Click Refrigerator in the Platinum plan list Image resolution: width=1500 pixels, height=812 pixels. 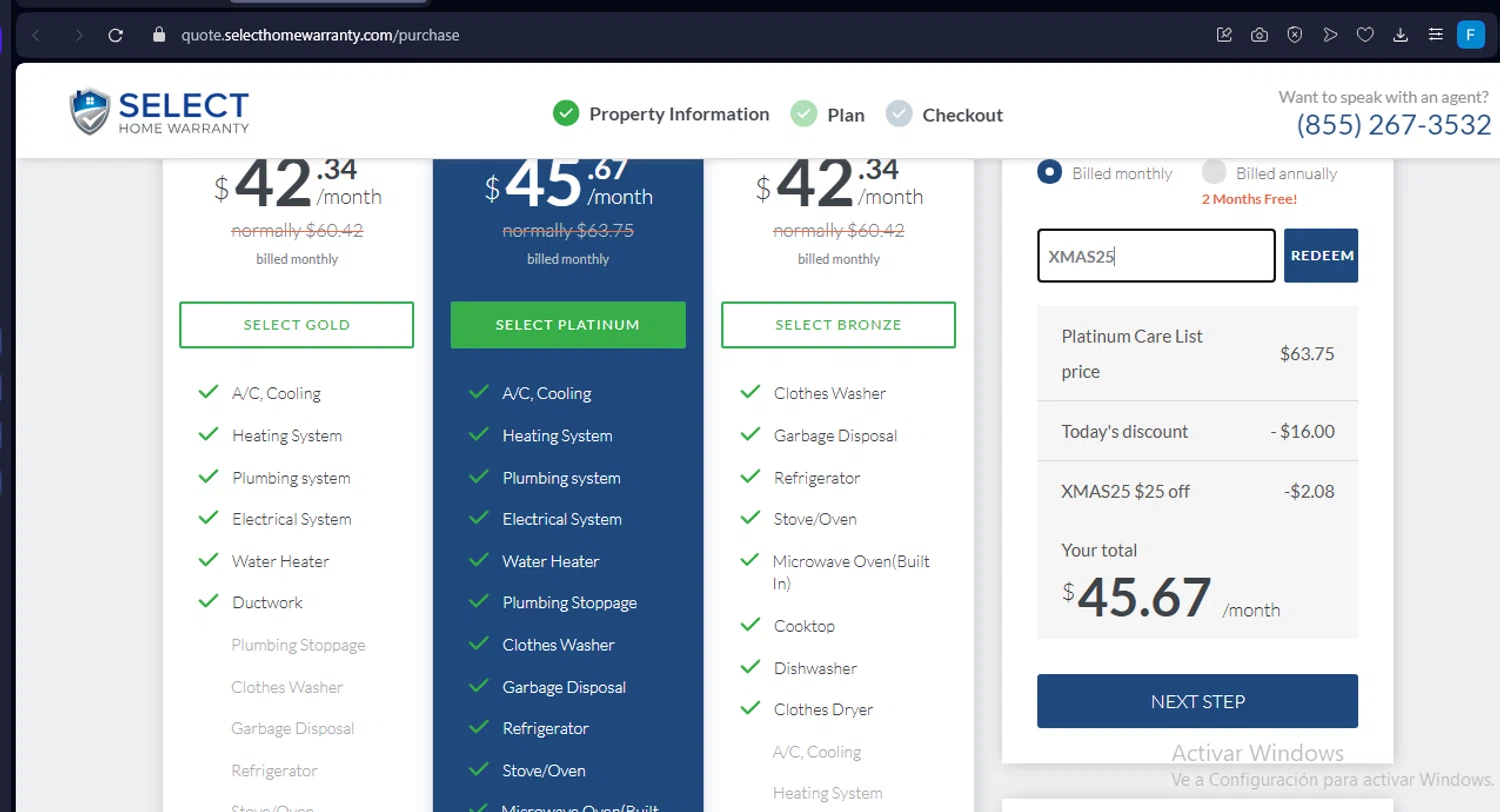pos(545,728)
